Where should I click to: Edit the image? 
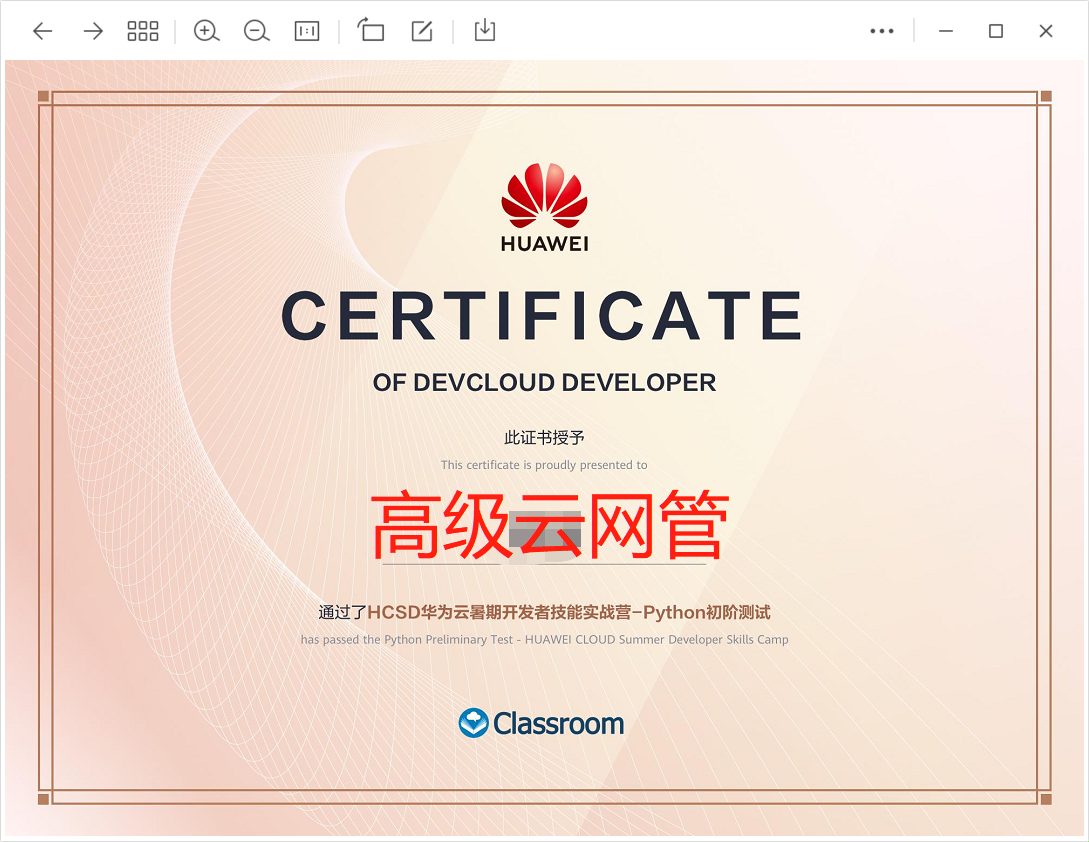pyautogui.click(x=422, y=31)
